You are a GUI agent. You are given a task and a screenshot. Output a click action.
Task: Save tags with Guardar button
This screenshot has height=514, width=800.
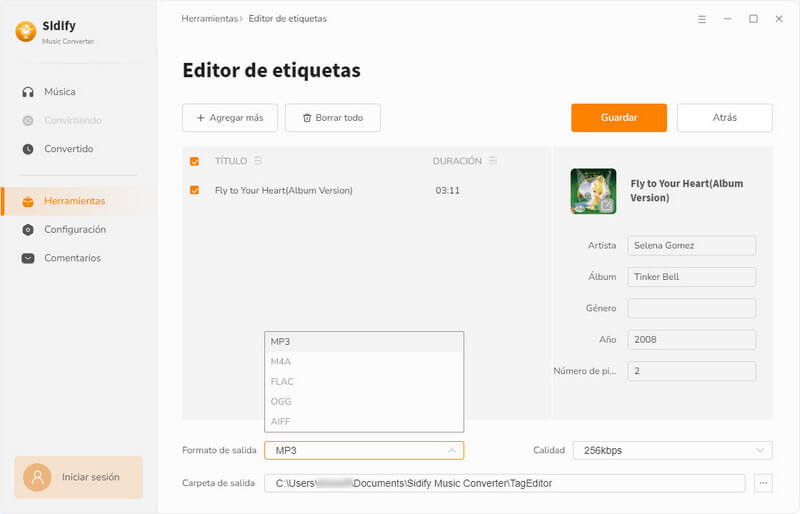(619, 118)
